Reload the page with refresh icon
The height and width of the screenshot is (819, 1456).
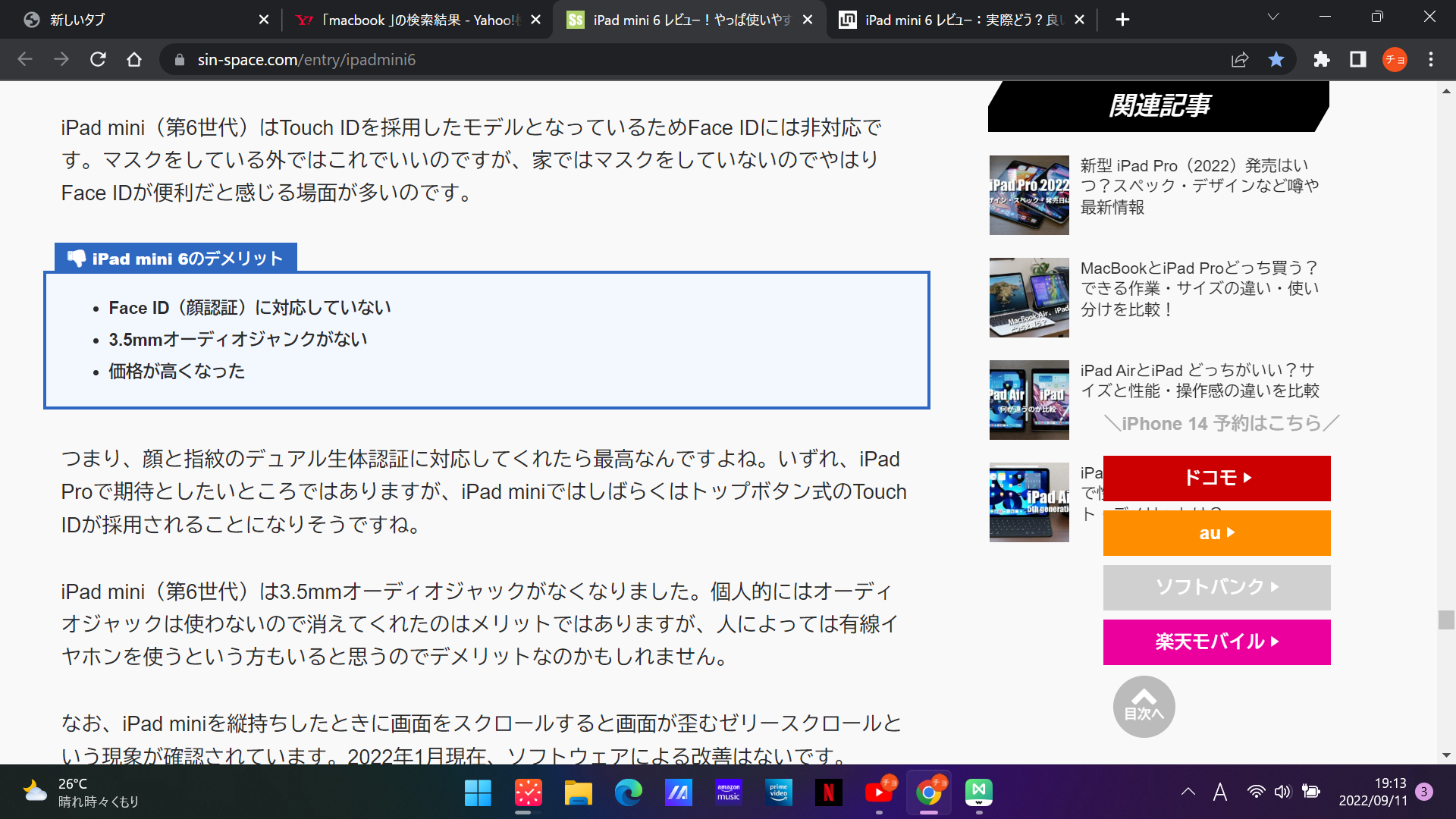(98, 59)
